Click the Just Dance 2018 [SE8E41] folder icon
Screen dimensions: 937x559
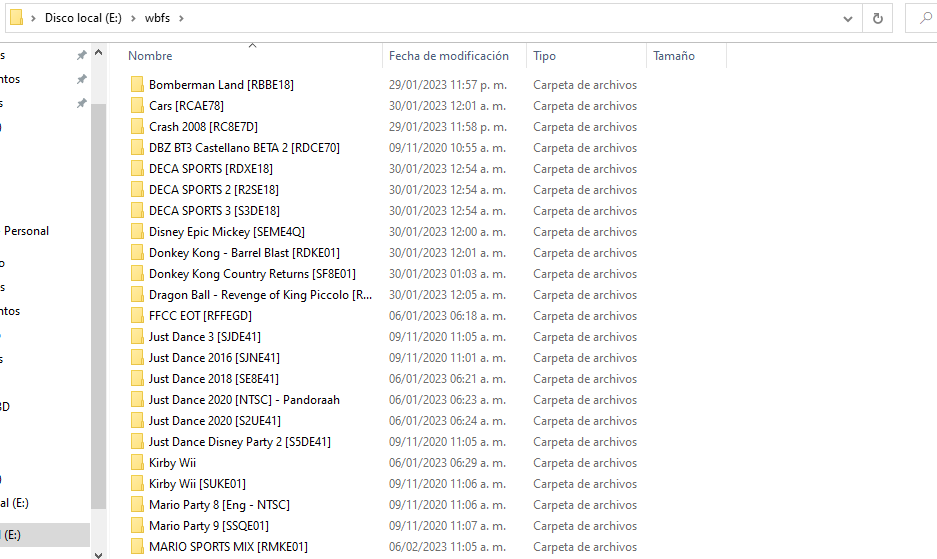coord(137,378)
